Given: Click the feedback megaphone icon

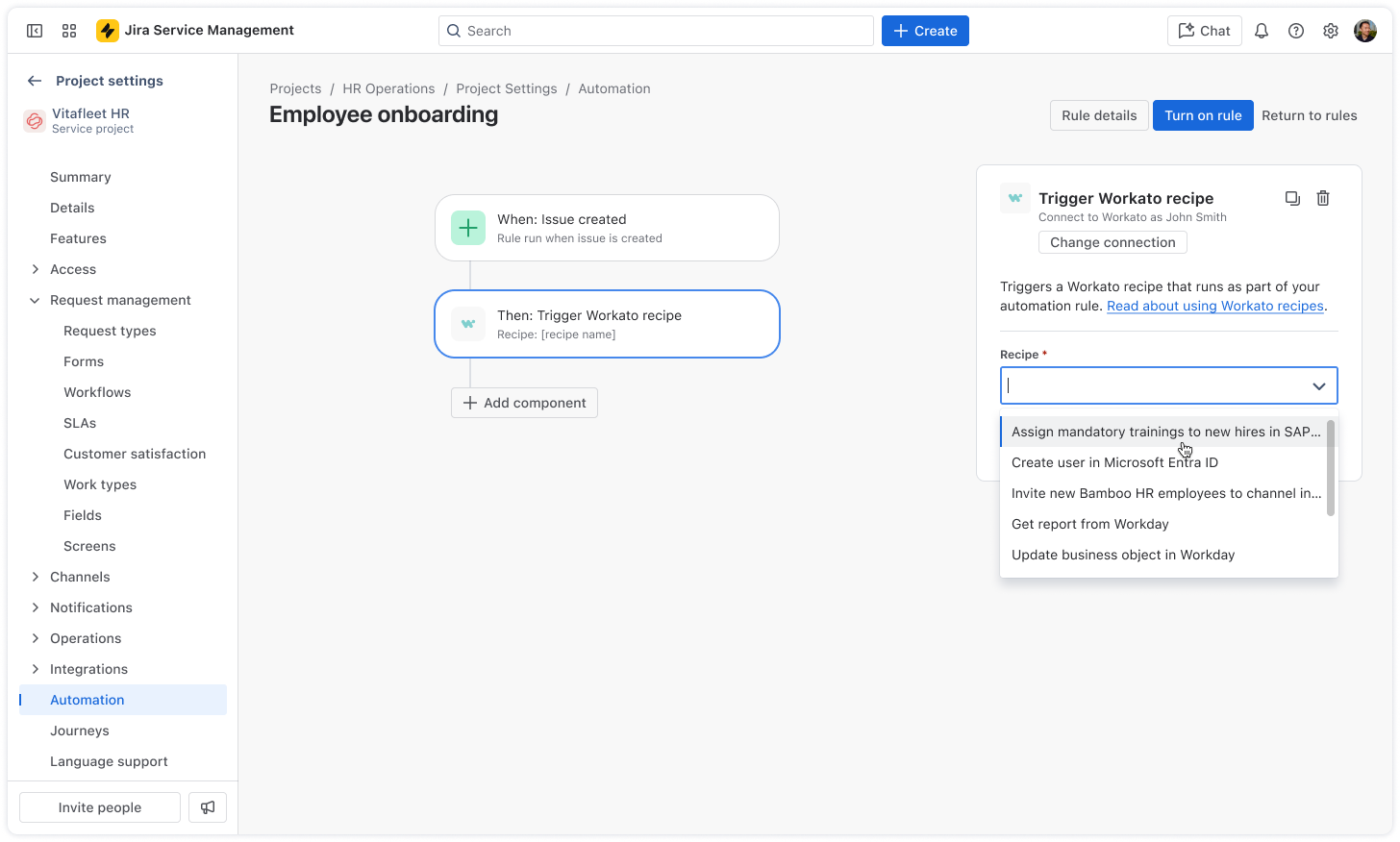Looking at the screenshot, I should (208, 807).
